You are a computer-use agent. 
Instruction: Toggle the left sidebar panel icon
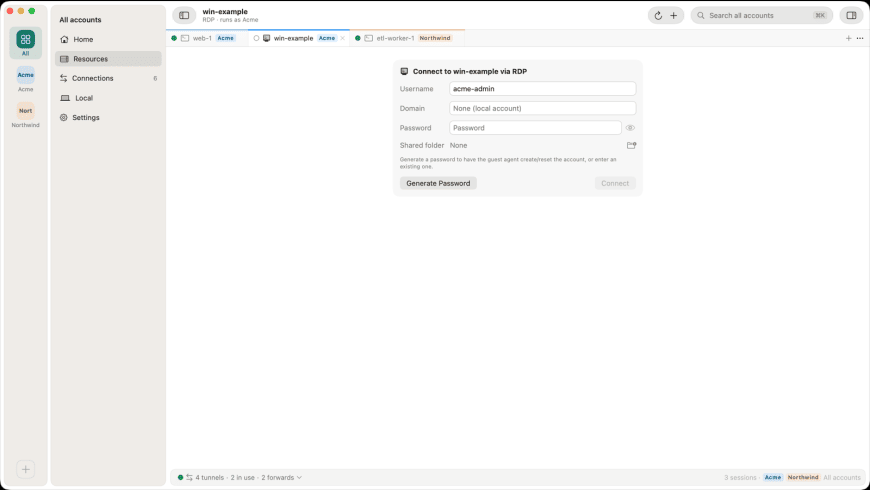coord(184,16)
